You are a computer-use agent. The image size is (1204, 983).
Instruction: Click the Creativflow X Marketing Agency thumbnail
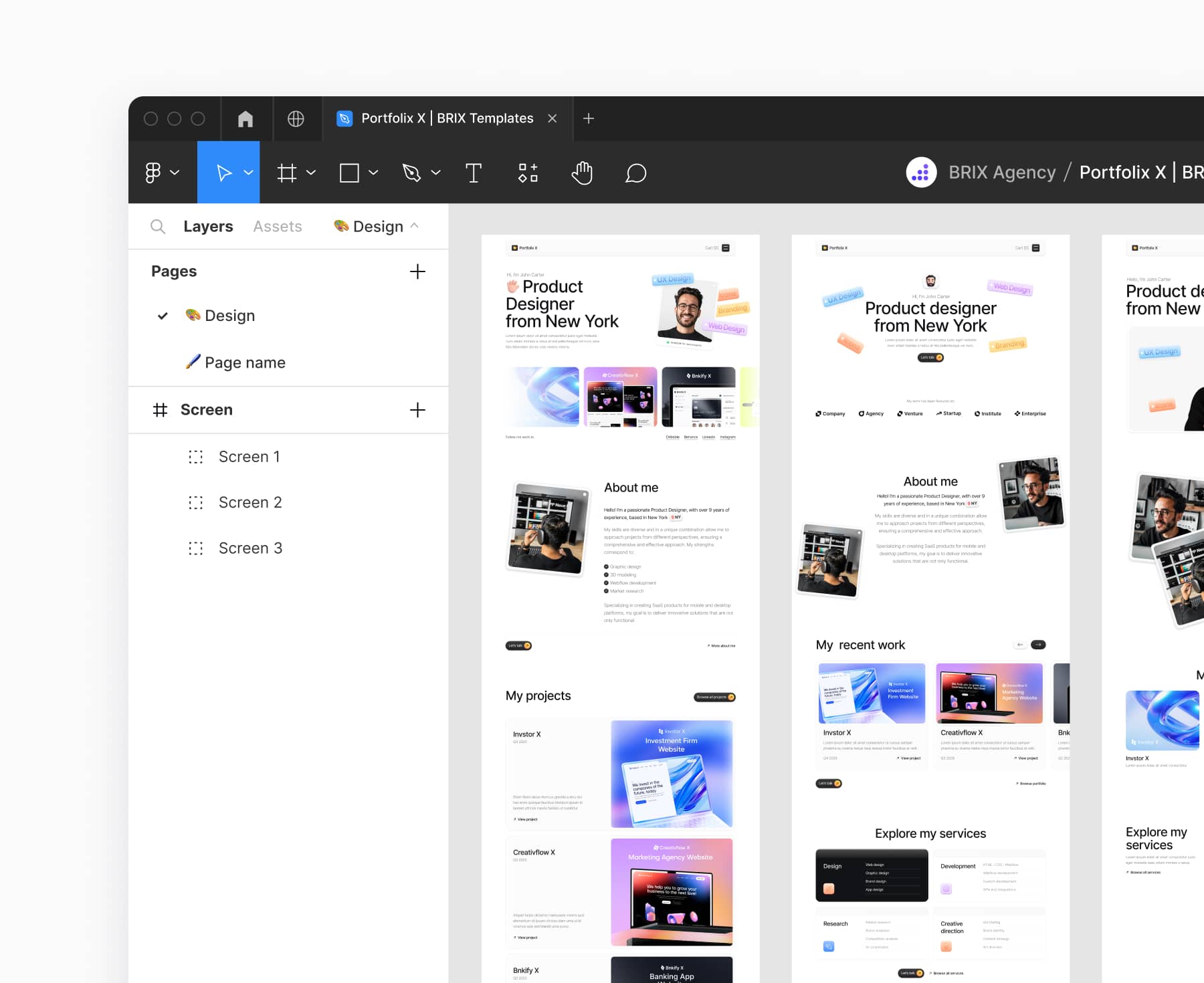[x=672, y=892]
